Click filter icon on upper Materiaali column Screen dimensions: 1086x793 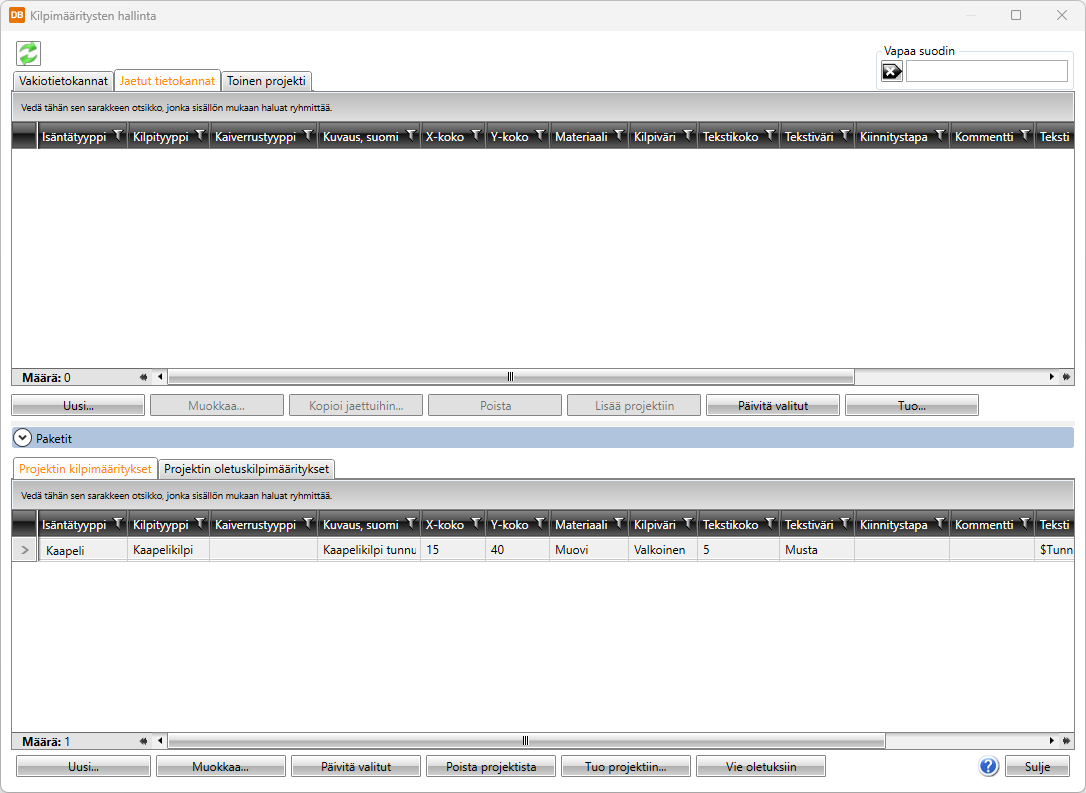click(619, 135)
